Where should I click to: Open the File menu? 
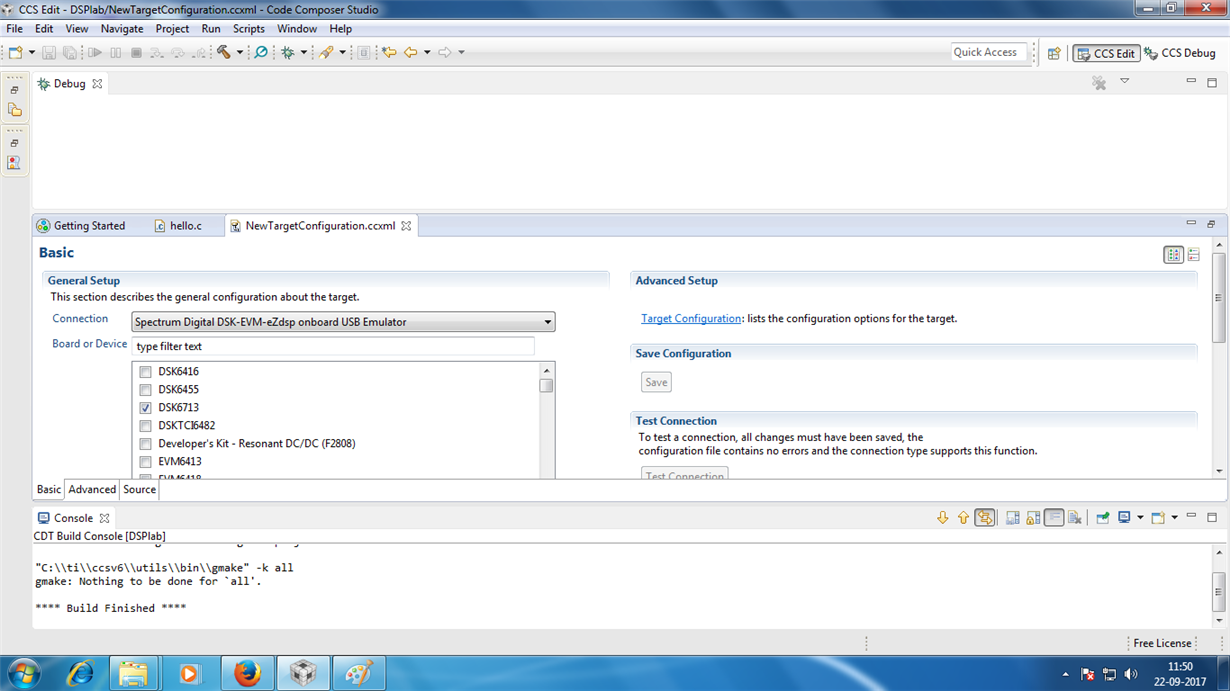tap(15, 29)
